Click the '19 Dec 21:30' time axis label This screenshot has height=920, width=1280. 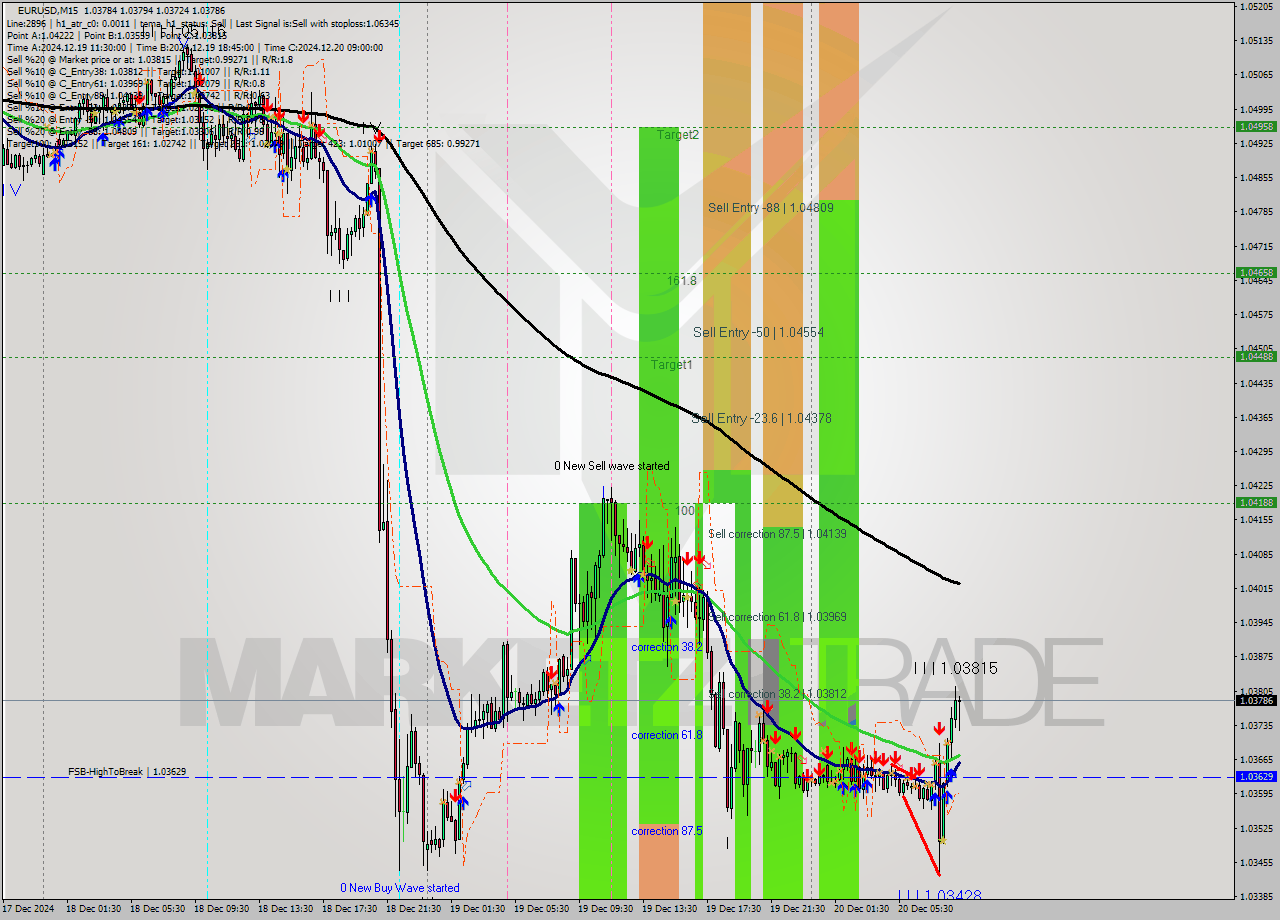tap(797, 909)
